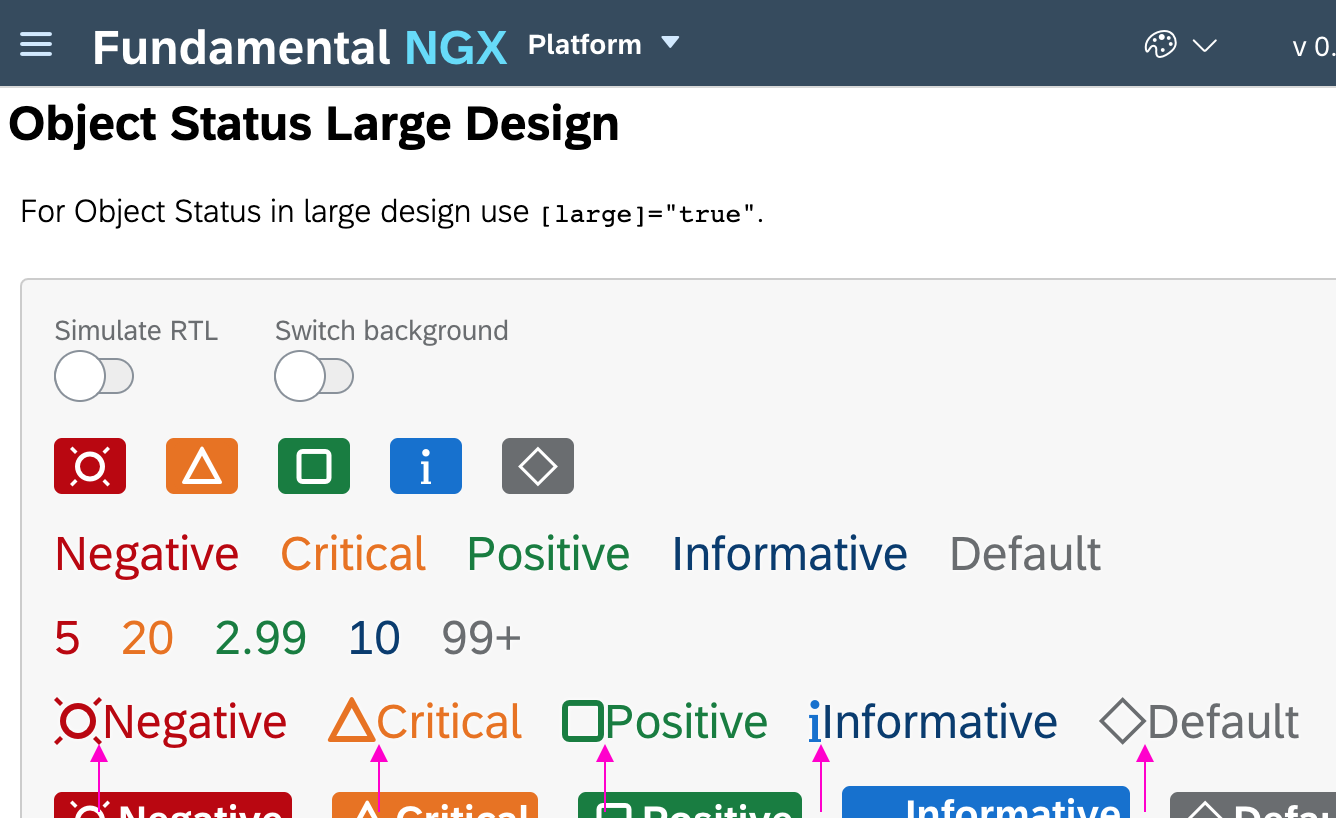Select the 99+ status counter
This screenshot has width=1336, height=818.
pyautogui.click(x=481, y=637)
